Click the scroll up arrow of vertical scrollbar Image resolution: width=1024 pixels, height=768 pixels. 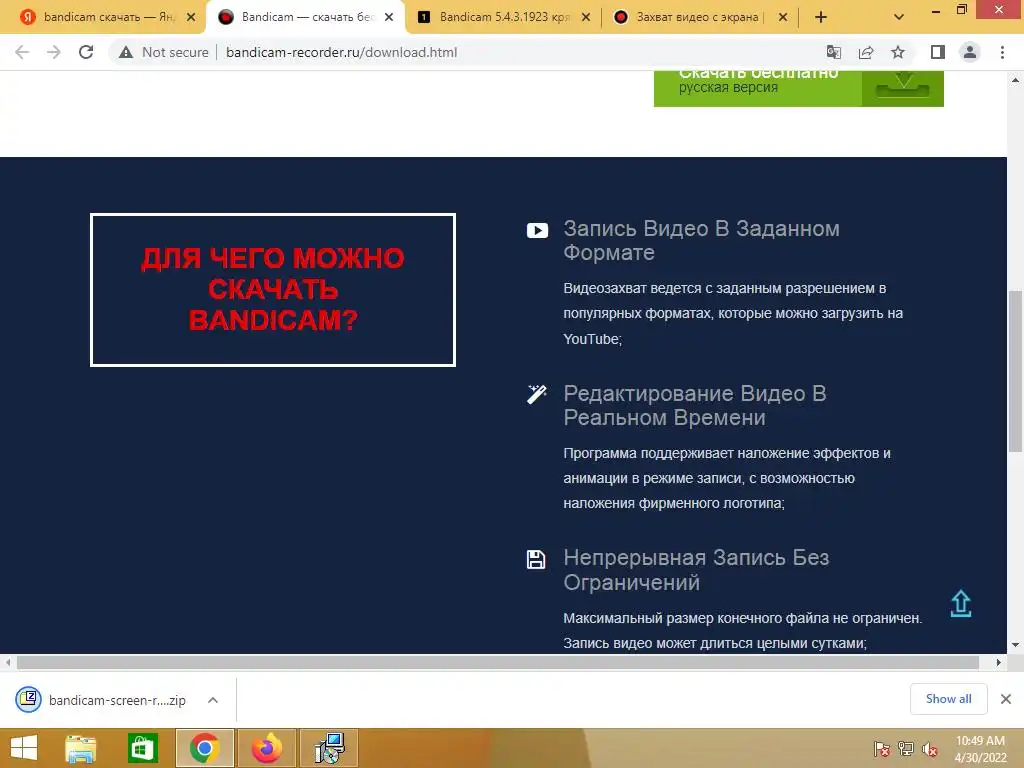pos(1016,80)
